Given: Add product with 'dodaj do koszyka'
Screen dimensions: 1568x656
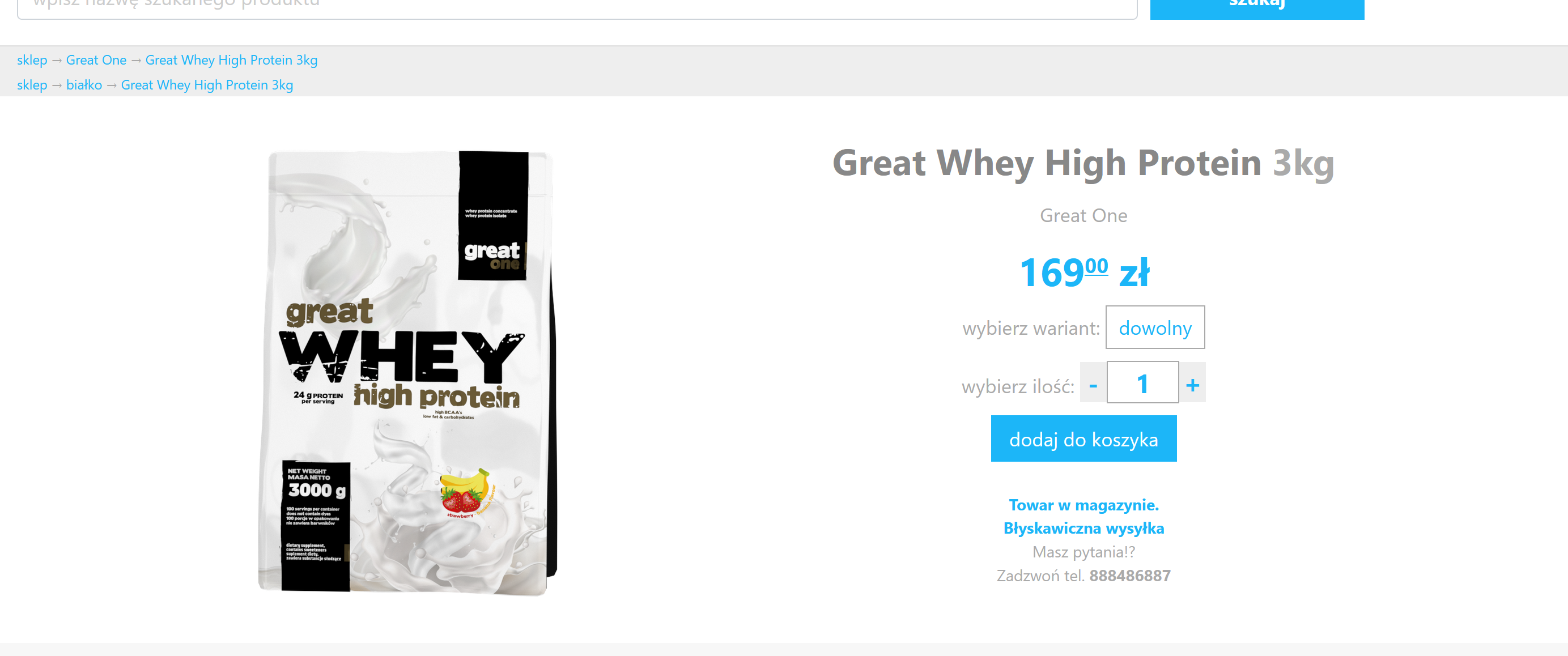Looking at the screenshot, I should (x=1083, y=439).
